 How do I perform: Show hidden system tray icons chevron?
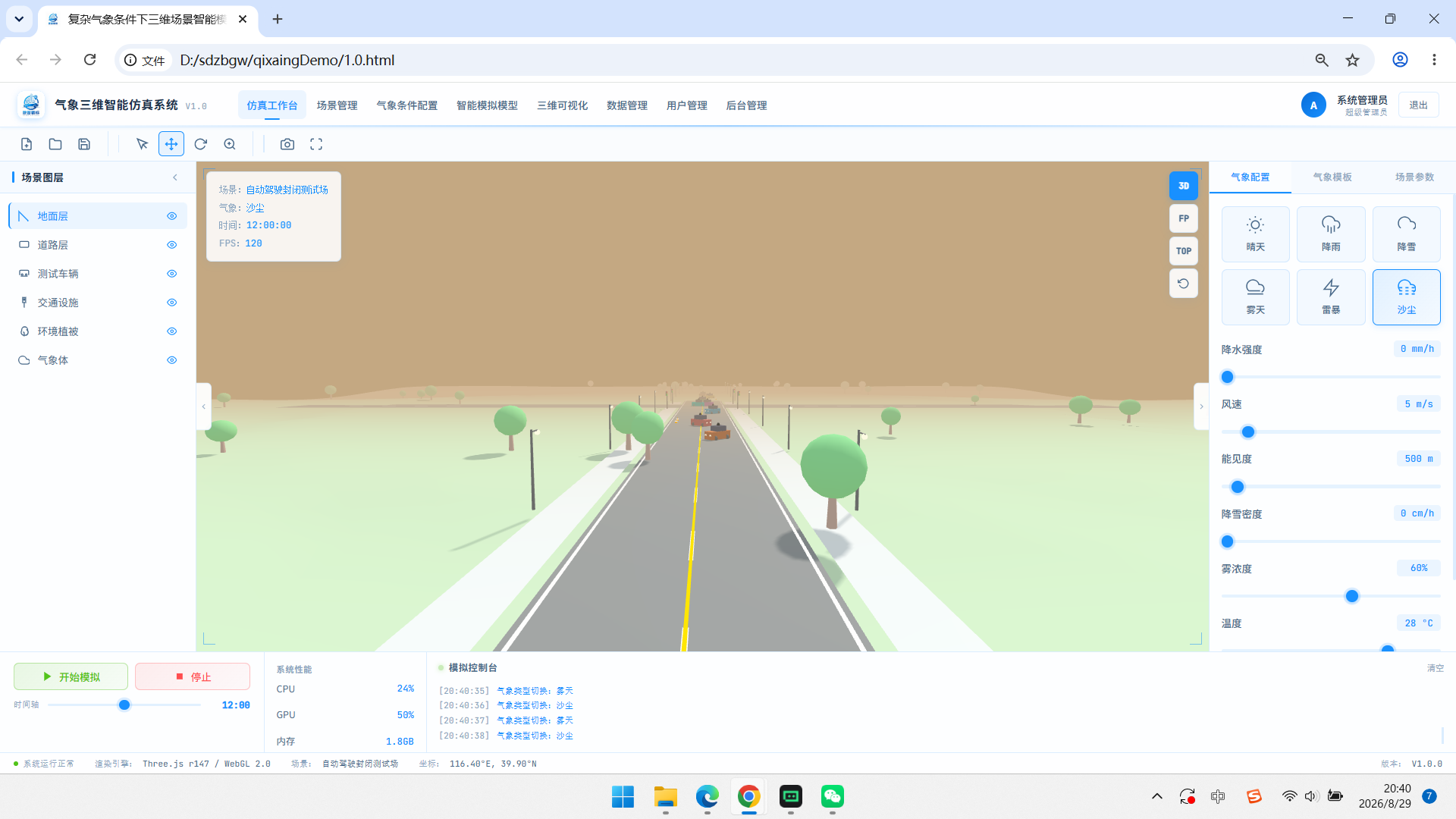click(1156, 796)
